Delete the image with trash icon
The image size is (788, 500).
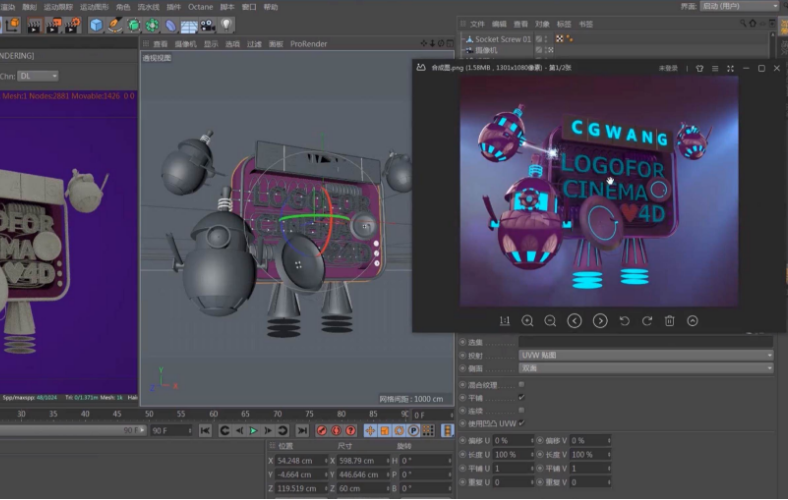point(669,321)
